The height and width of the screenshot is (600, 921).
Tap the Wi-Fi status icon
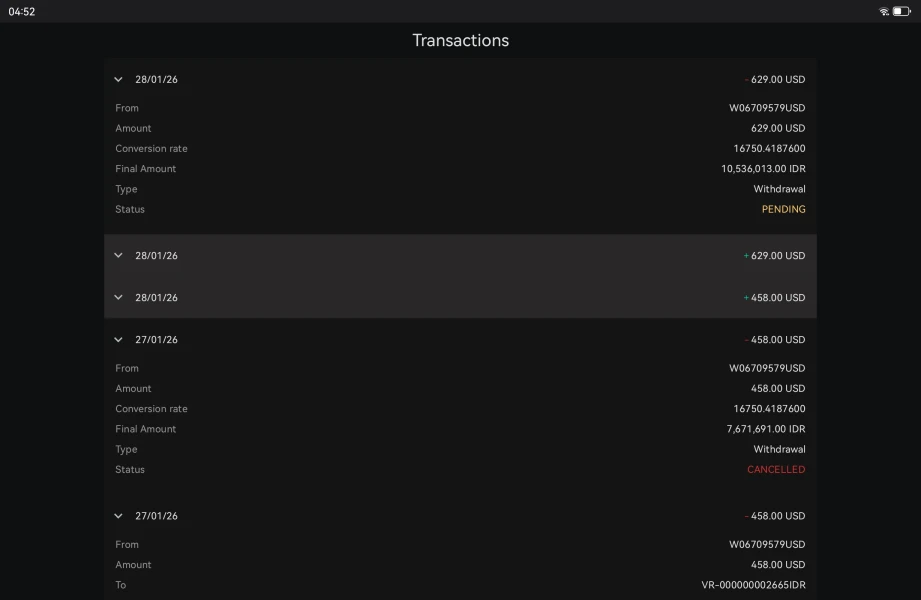click(884, 12)
